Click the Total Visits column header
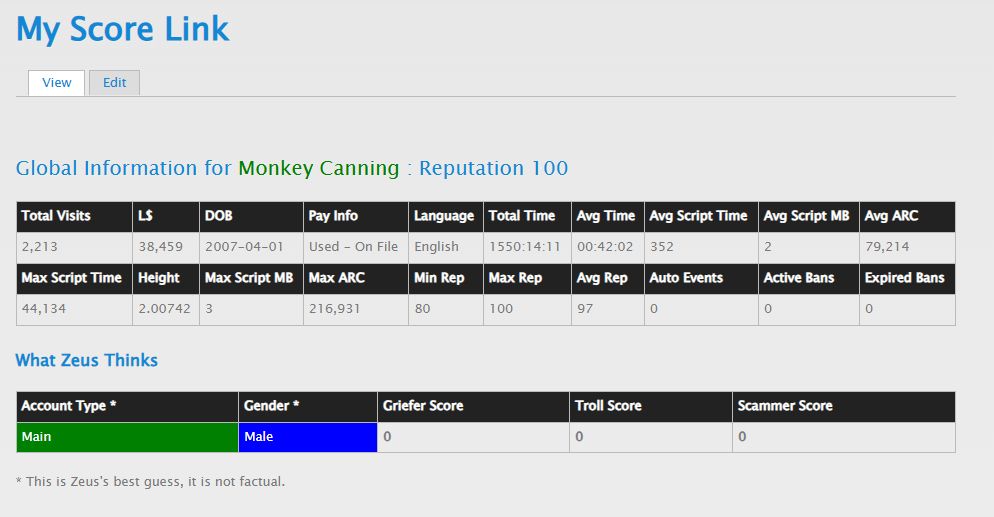Screen dimensions: 994x517 74,217
